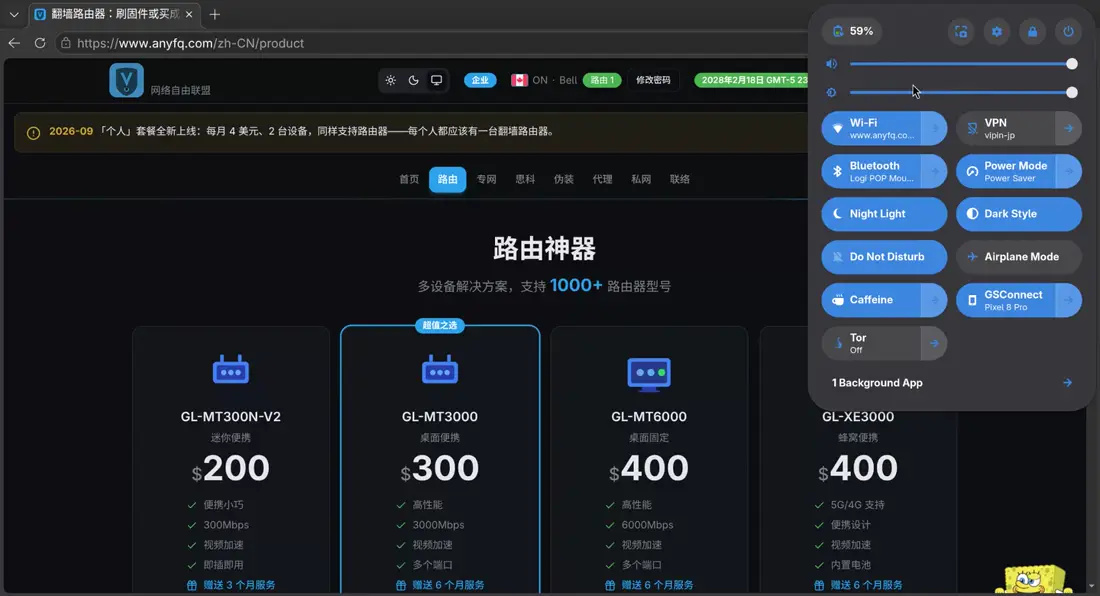Open the browser tab list dropdown
Screen dimensions: 1100x596
tap(14, 14)
